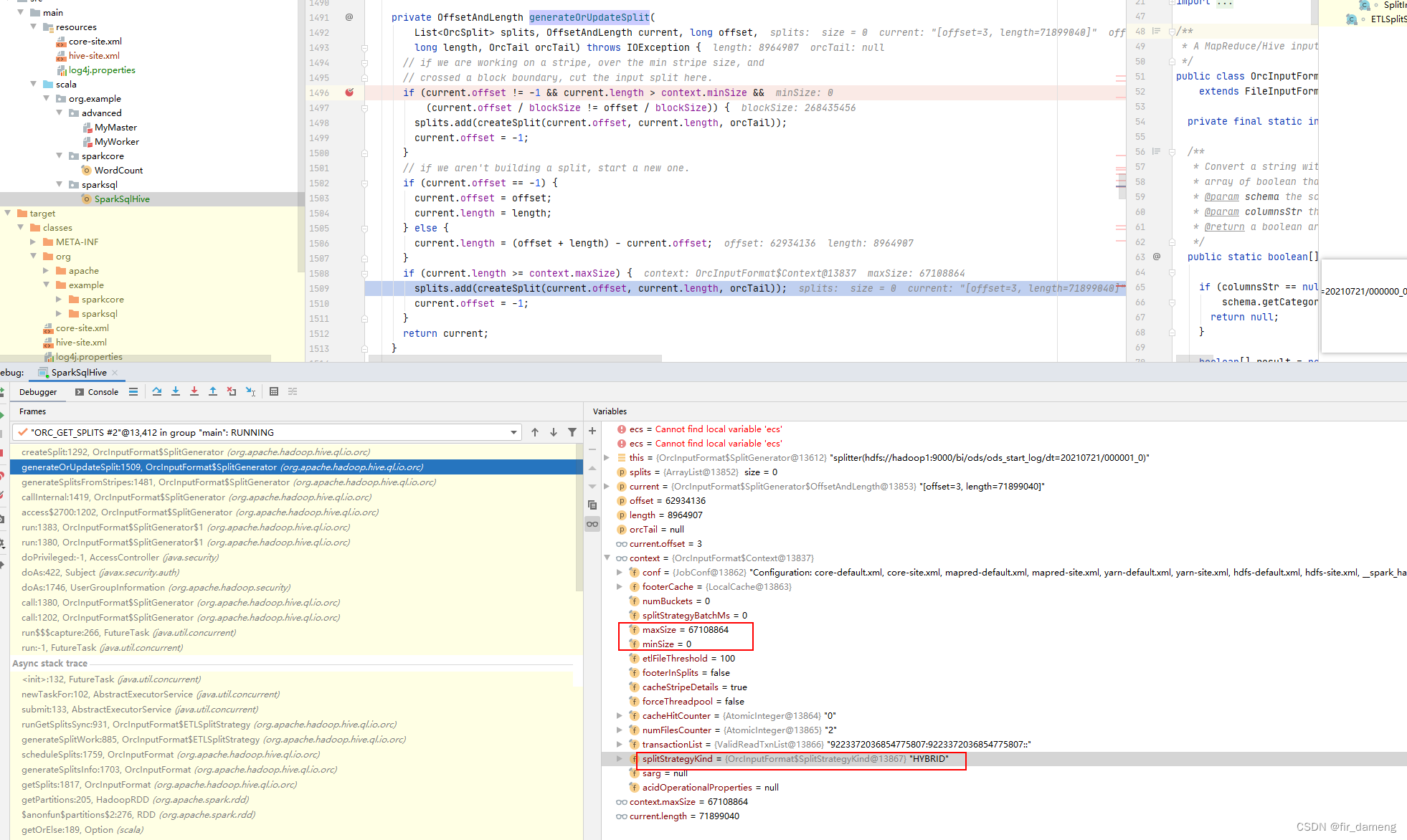Select SparkSqlHive file in project tree
1407x840 pixels.
tap(122, 199)
